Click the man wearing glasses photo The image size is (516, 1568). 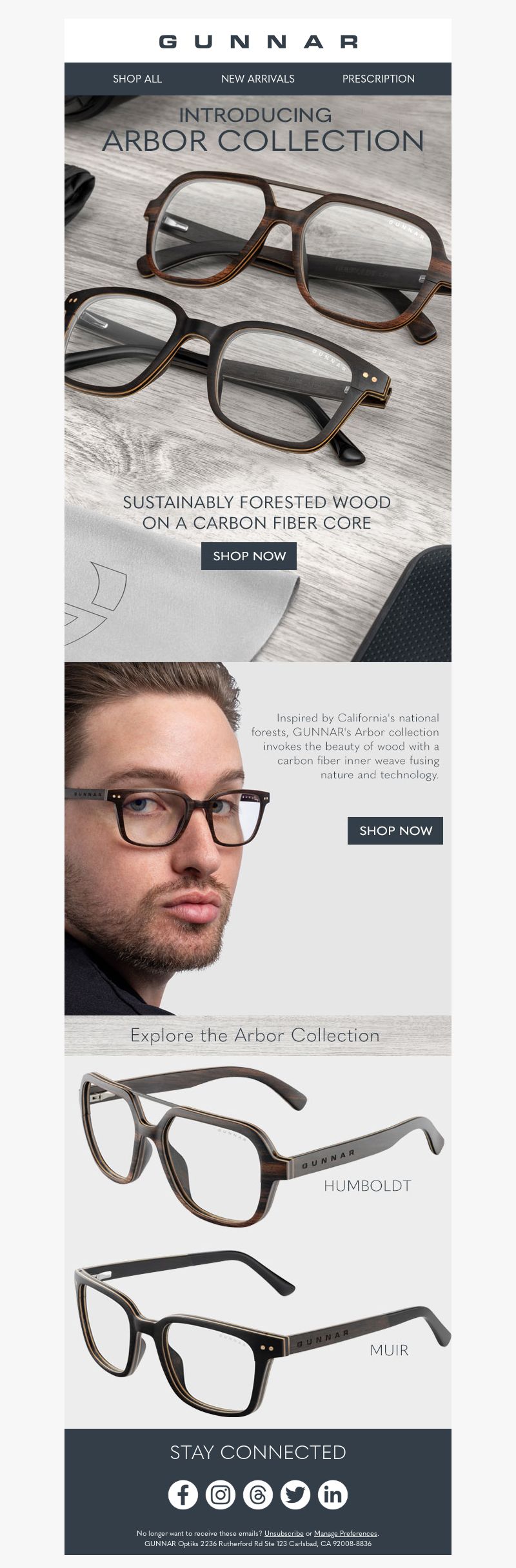(x=155, y=839)
